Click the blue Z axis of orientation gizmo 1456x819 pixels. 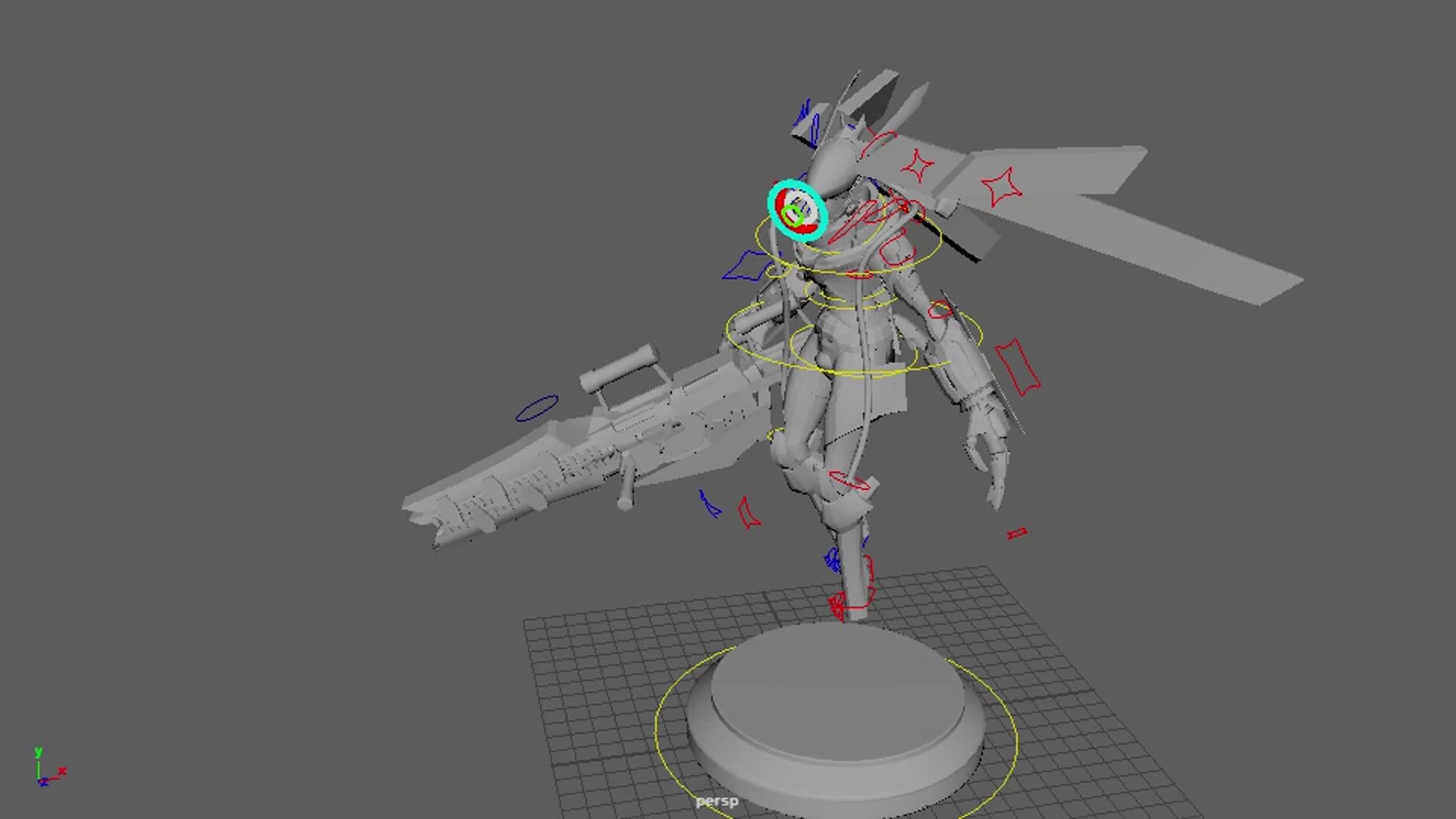point(43,784)
